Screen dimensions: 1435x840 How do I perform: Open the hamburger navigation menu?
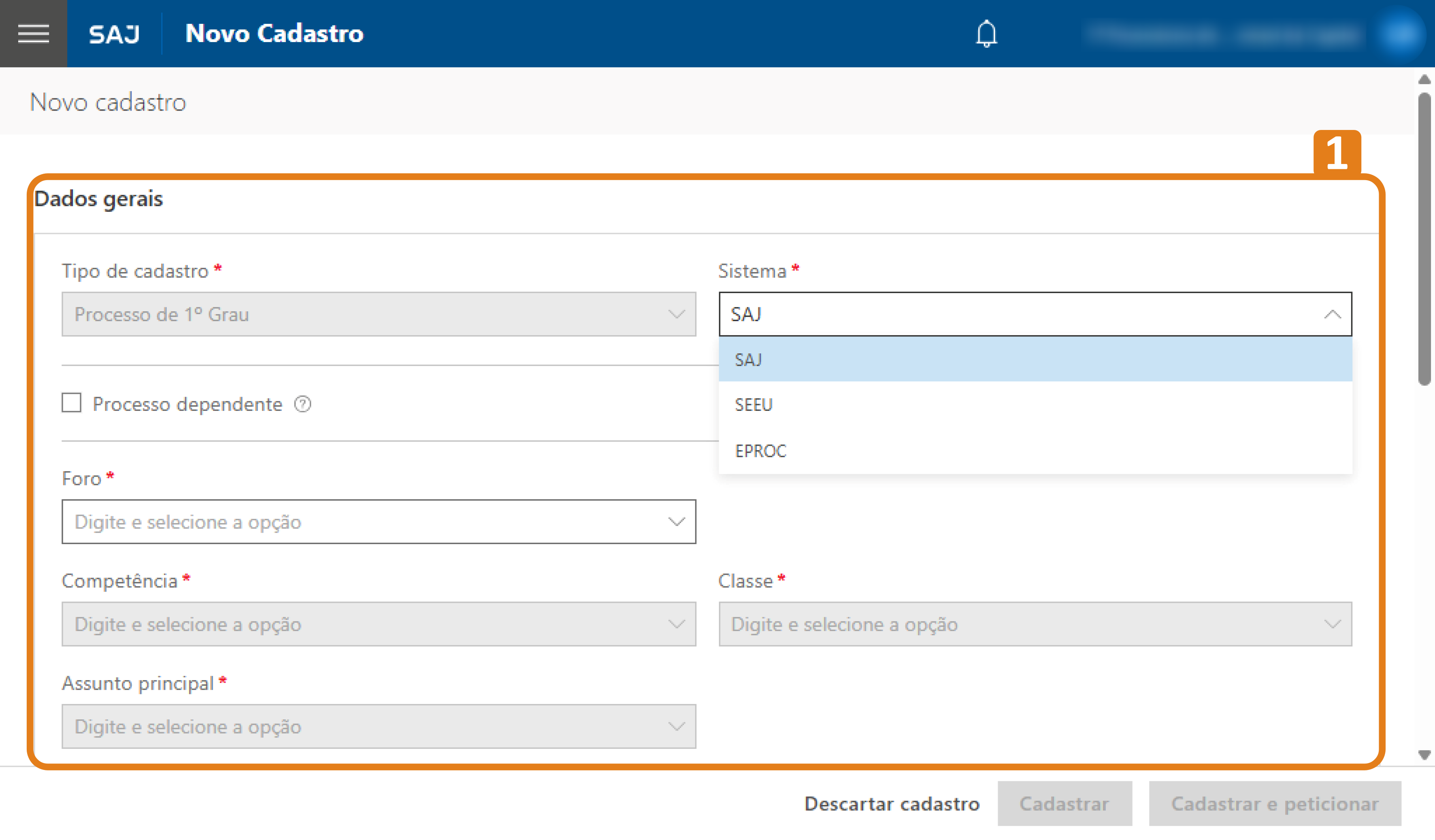[33, 34]
